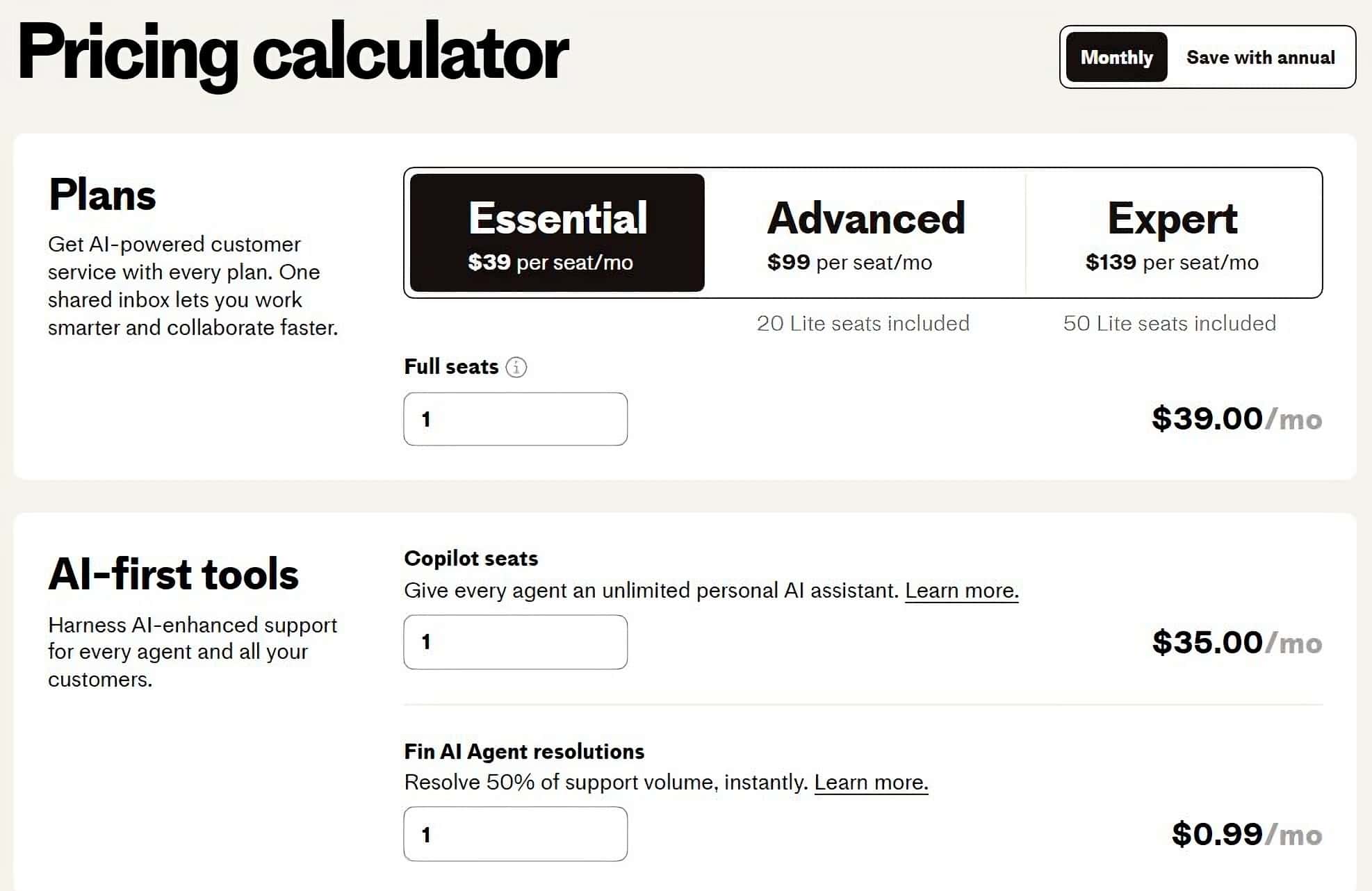Click the AI-first tools heading

(173, 574)
